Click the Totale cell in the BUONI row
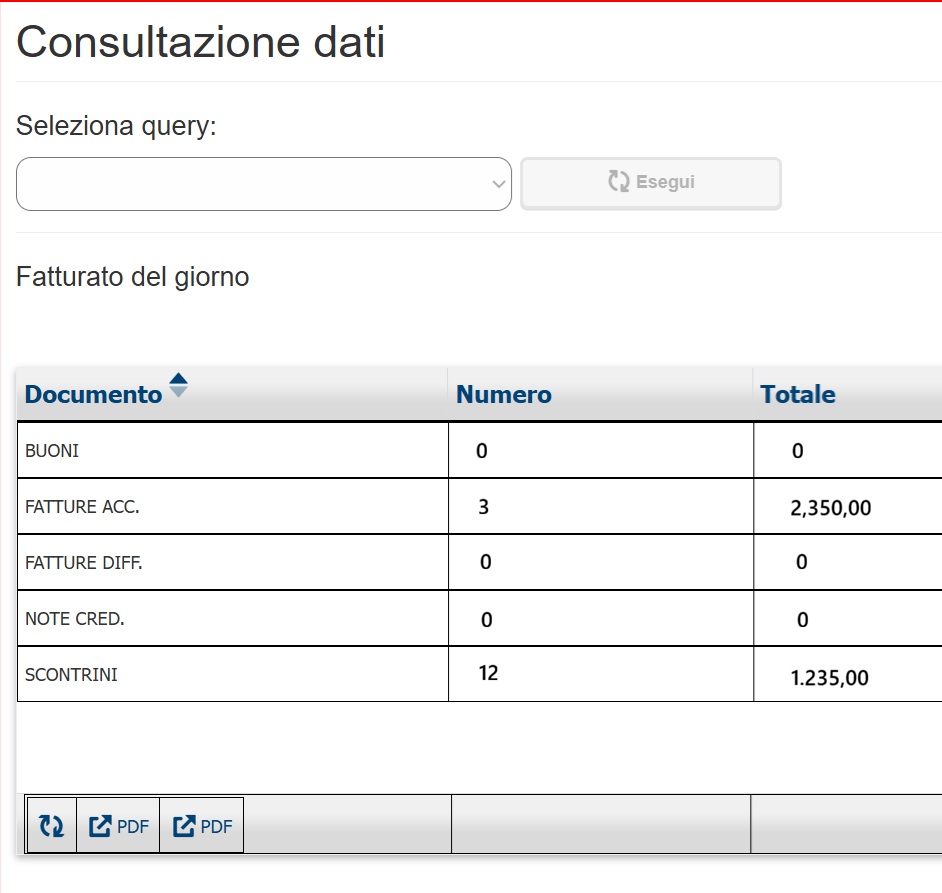This screenshot has width=942, height=893. tap(848, 451)
